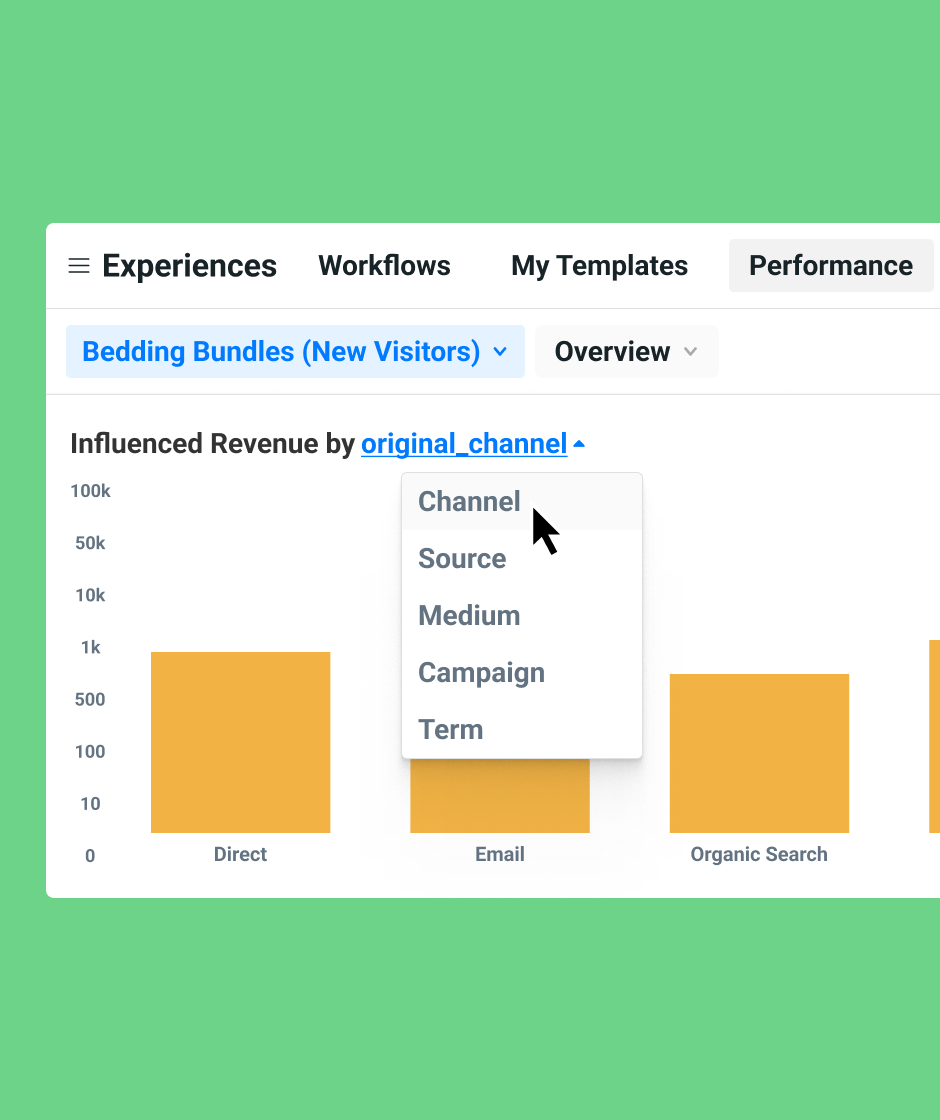Click the chevron beside Bedding Bundles
The image size is (940, 1120).
[501, 352]
